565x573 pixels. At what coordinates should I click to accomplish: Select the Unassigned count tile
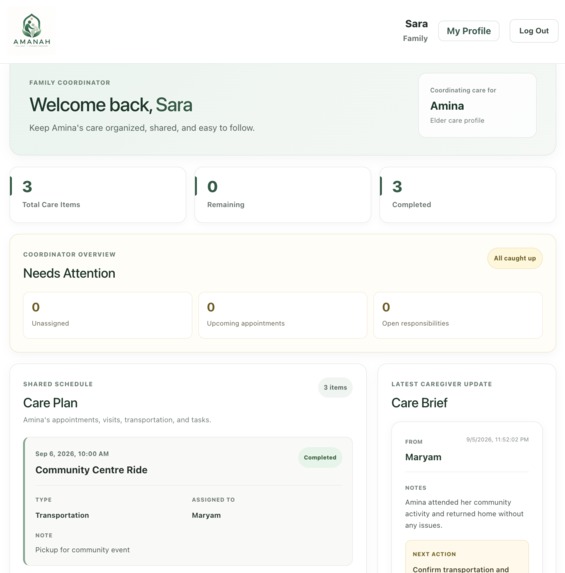point(107,315)
